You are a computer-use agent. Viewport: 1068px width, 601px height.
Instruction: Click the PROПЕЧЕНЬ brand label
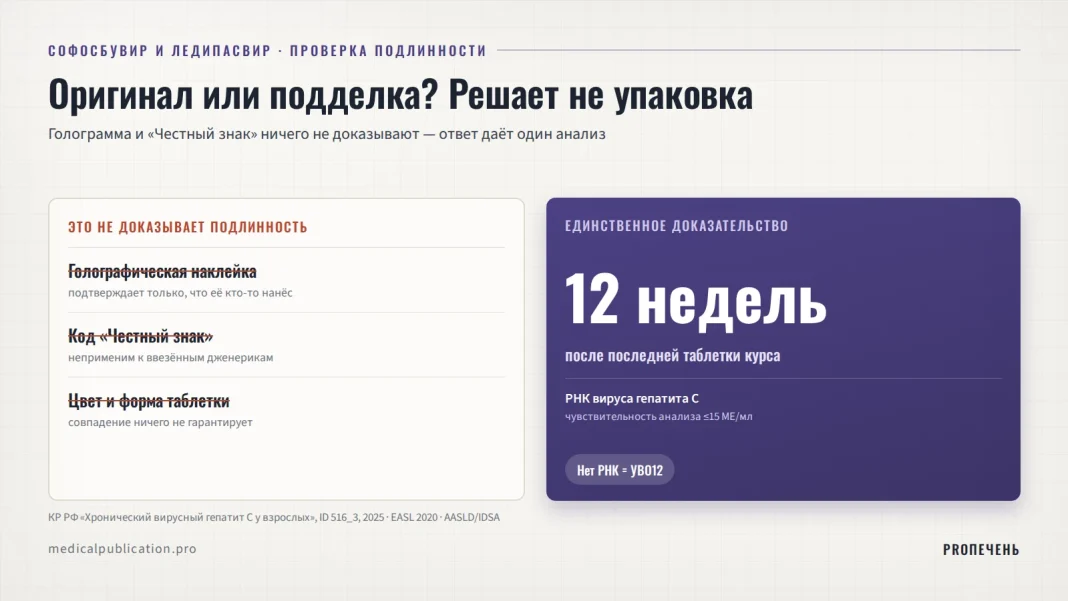(981, 549)
